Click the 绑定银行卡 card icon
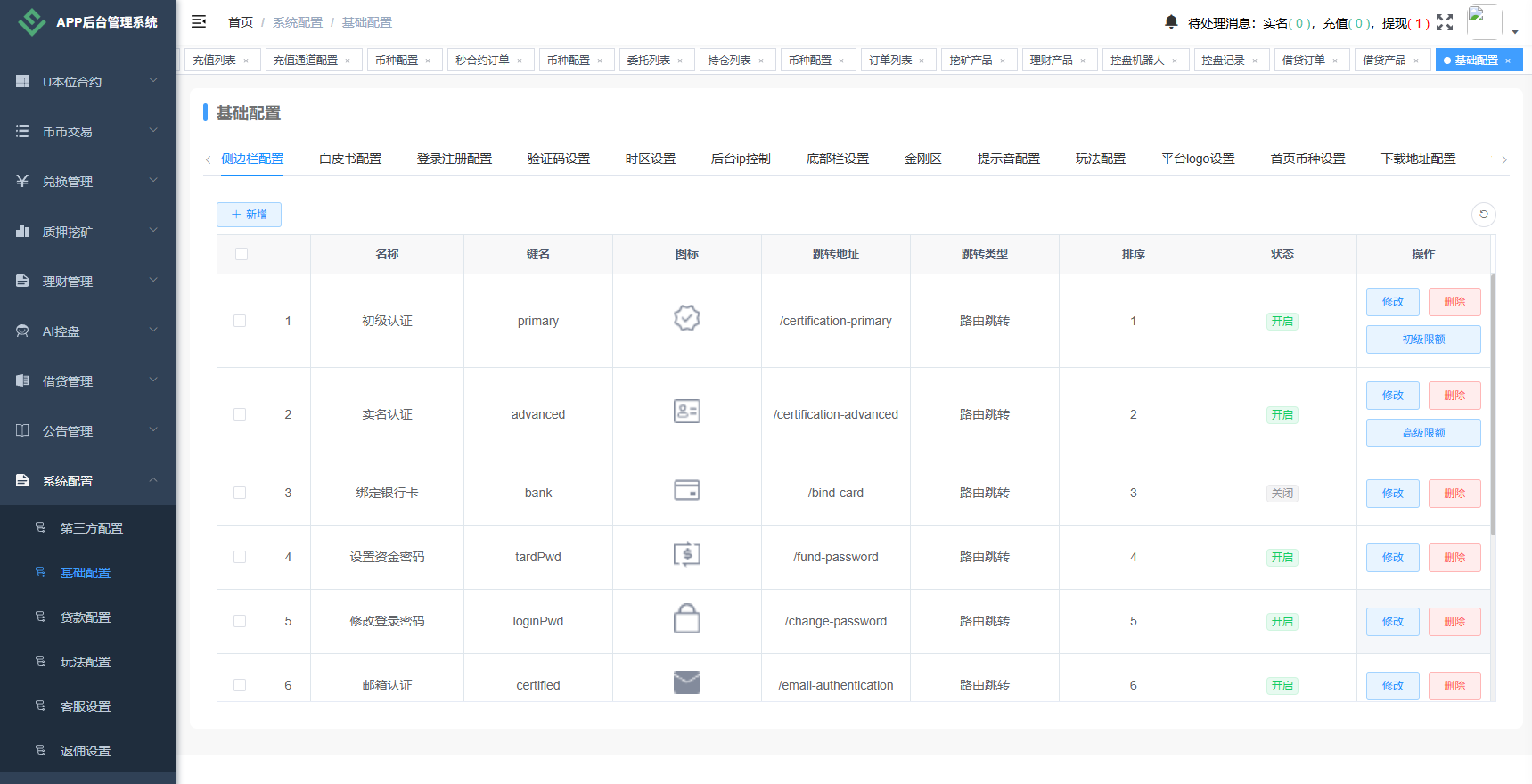Viewport: 1532px width, 784px height. 686,491
